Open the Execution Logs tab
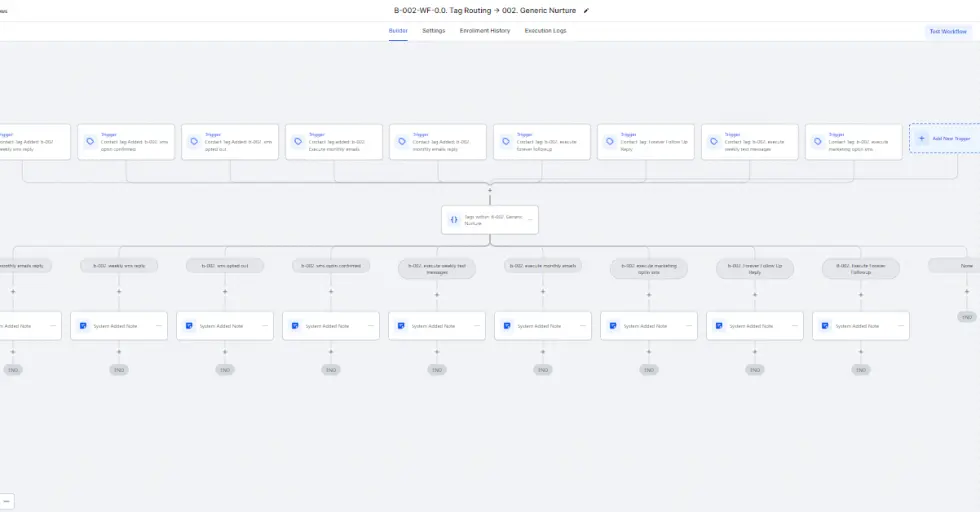The width and height of the screenshot is (980, 512). tap(546, 31)
